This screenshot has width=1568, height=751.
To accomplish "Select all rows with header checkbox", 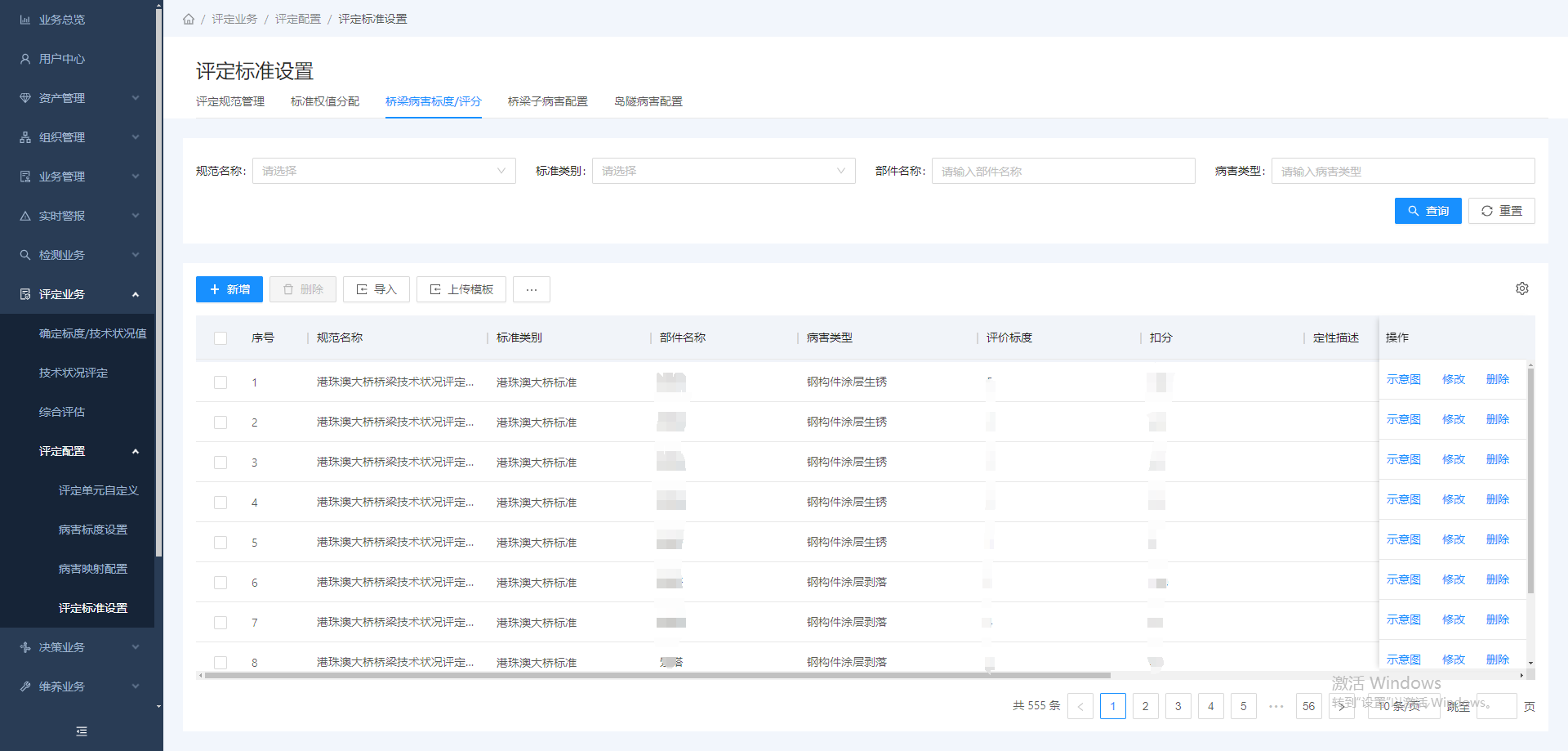I will (x=220, y=338).
